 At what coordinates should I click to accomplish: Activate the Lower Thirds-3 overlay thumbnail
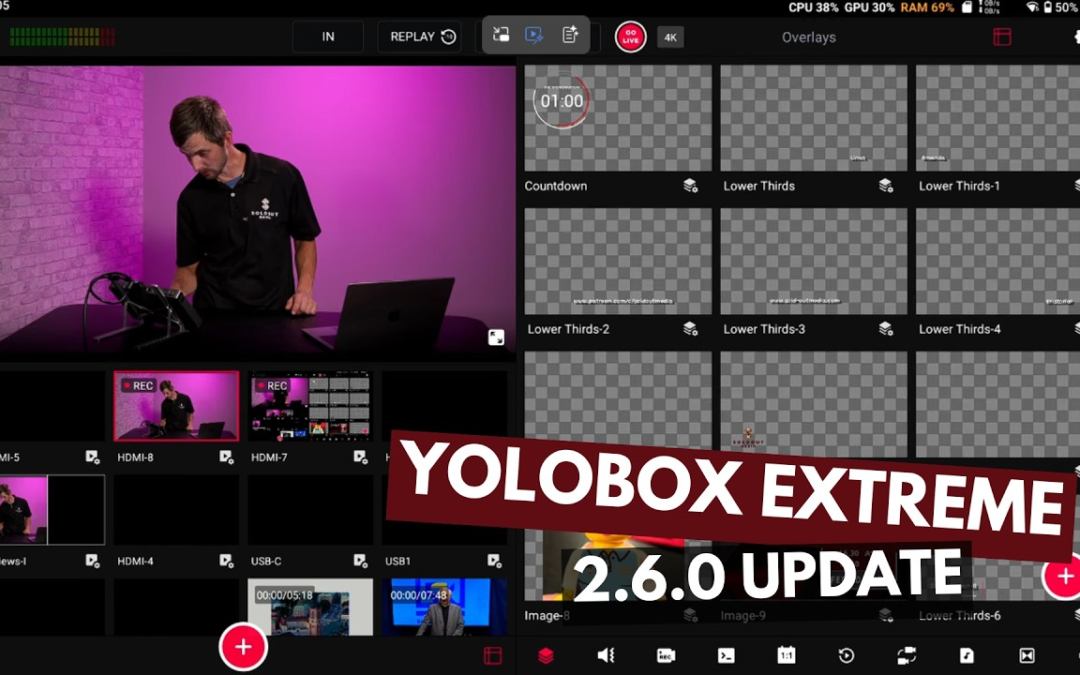point(813,262)
